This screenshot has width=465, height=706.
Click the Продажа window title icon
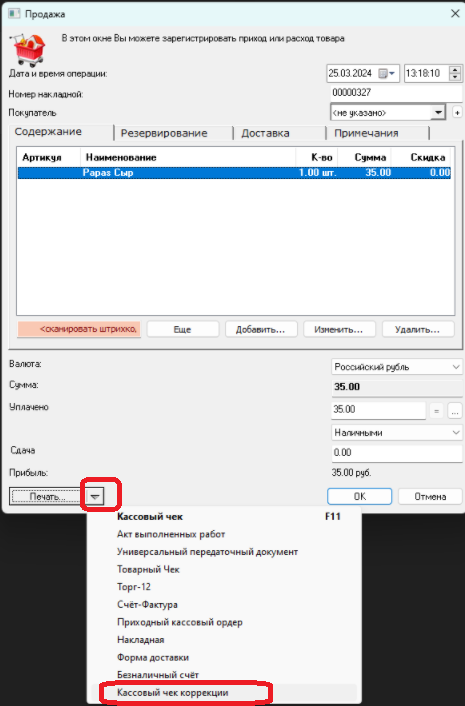(14, 14)
